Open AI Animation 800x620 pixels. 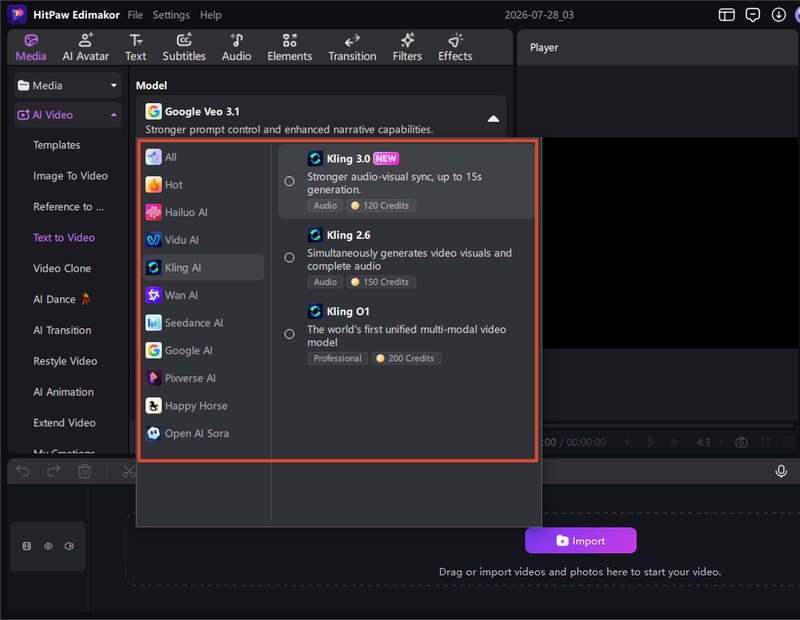pyautogui.click(x=63, y=392)
